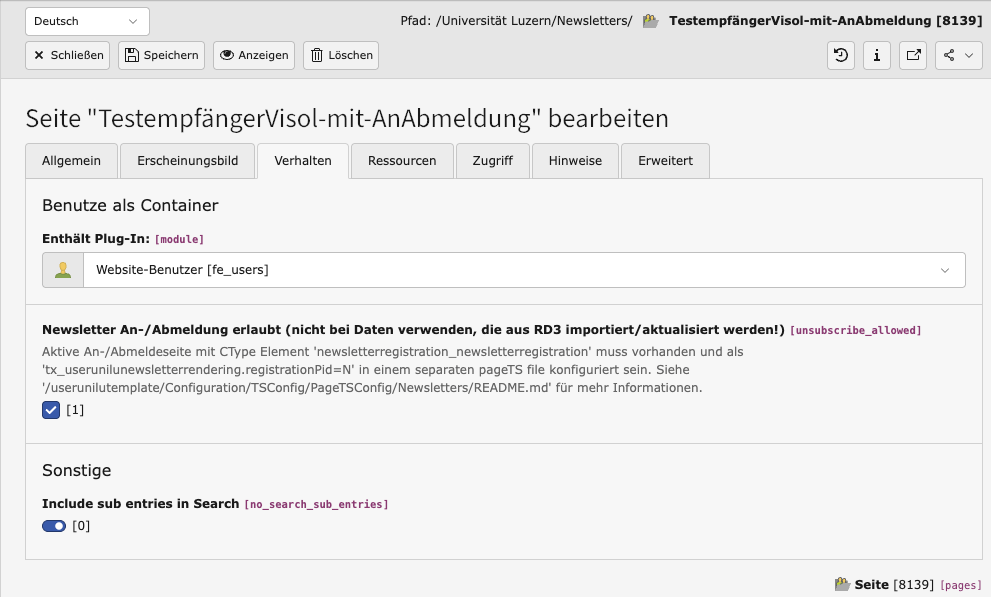The image size is (991, 597).
Task: Open the Erweitert tab
Action: click(665, 161)
